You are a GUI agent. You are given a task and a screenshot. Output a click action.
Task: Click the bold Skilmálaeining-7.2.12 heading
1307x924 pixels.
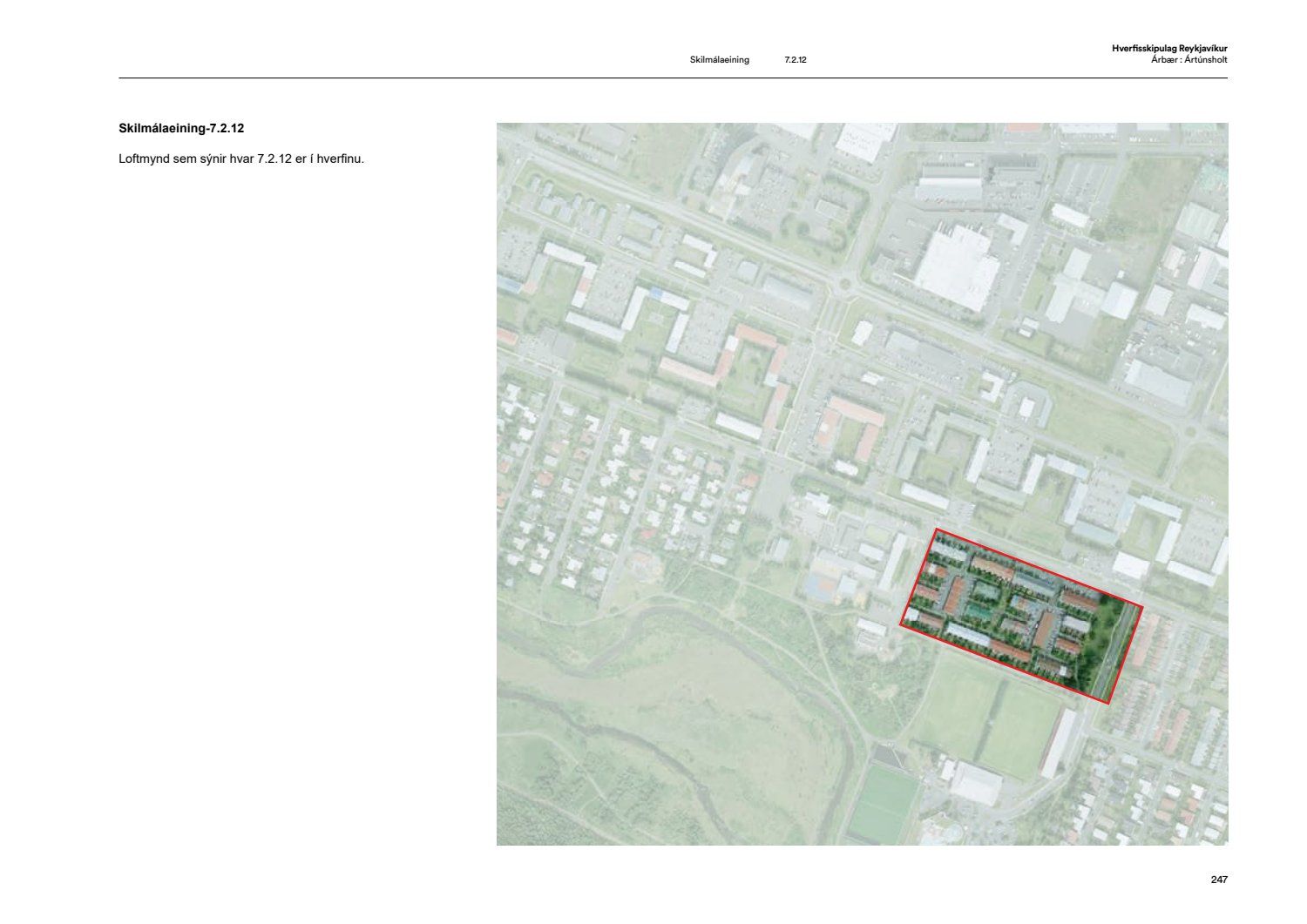coord(181,128)
